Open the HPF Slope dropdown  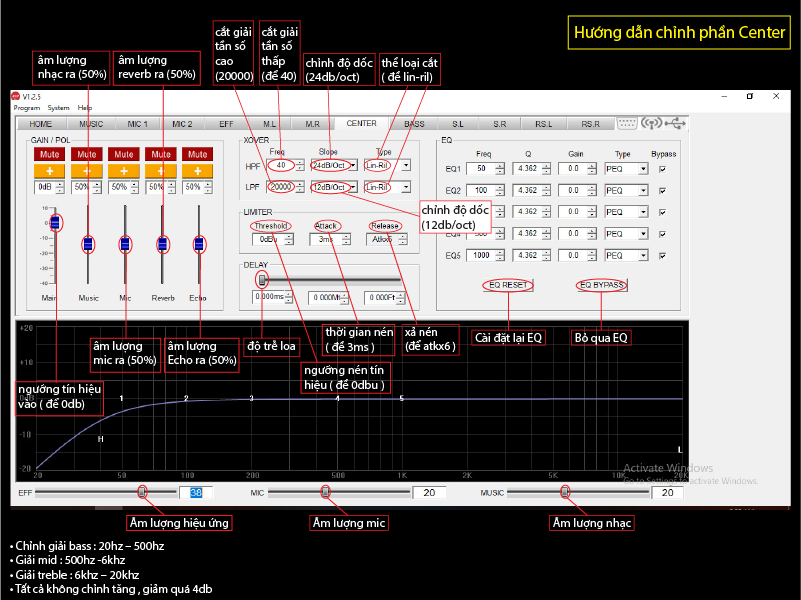pyautogui.click(x=353, y=165)
